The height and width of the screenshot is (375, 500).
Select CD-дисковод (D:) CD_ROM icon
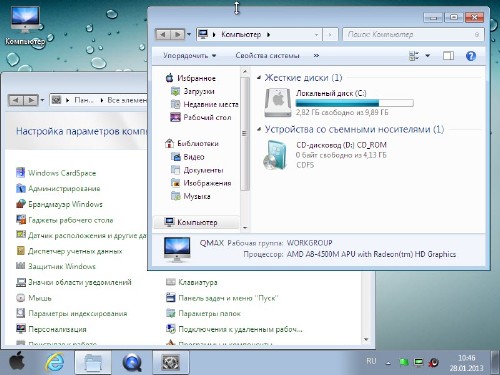(275, 155)
